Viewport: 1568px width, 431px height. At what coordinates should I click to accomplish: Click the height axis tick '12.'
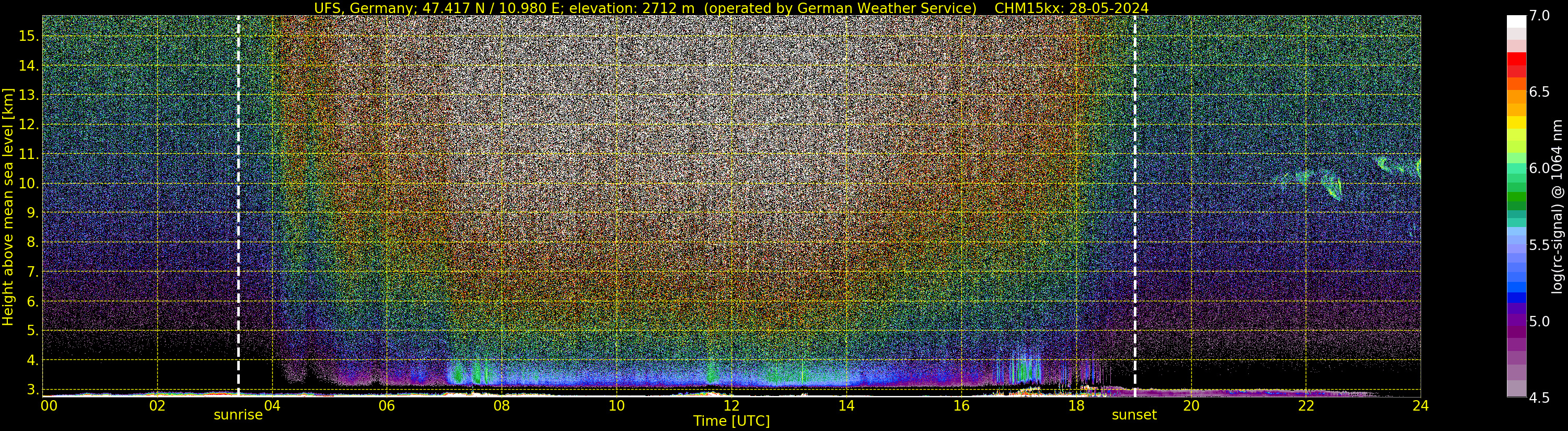[29, 124]
